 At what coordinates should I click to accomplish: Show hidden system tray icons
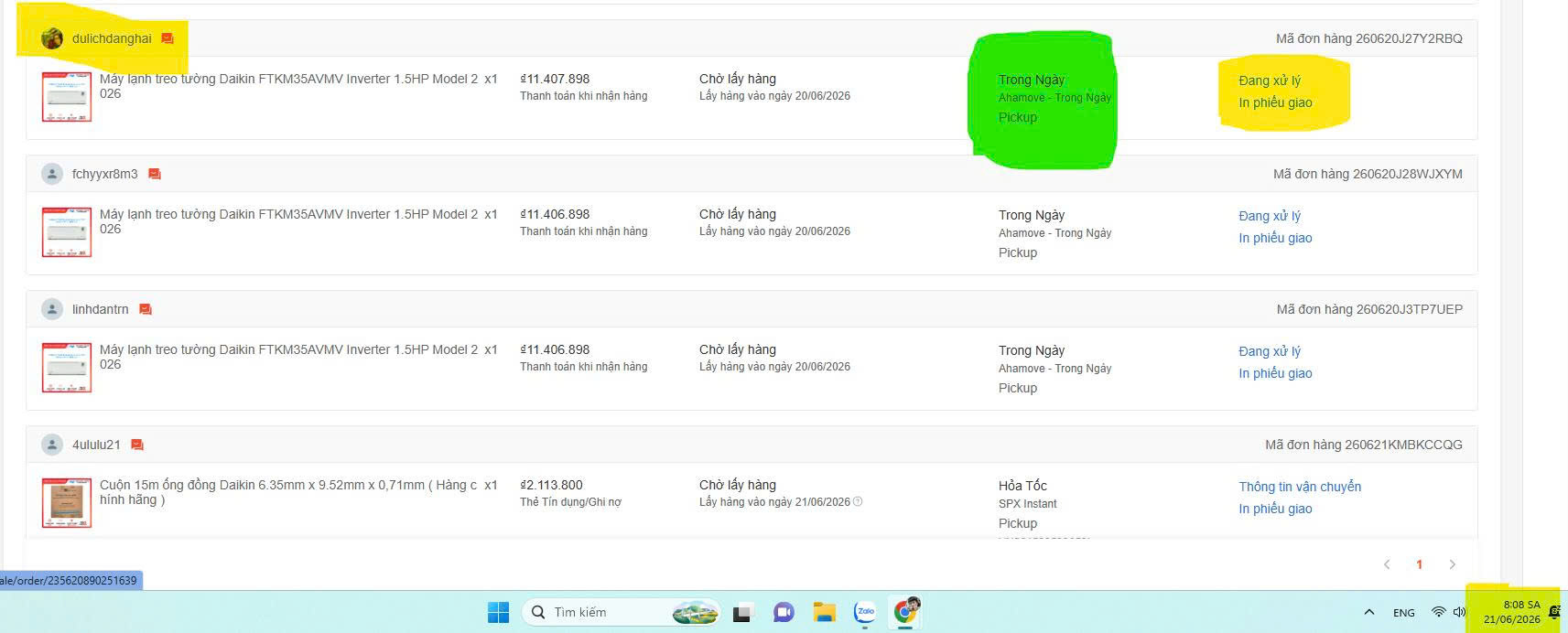(x=1369, y=612)
